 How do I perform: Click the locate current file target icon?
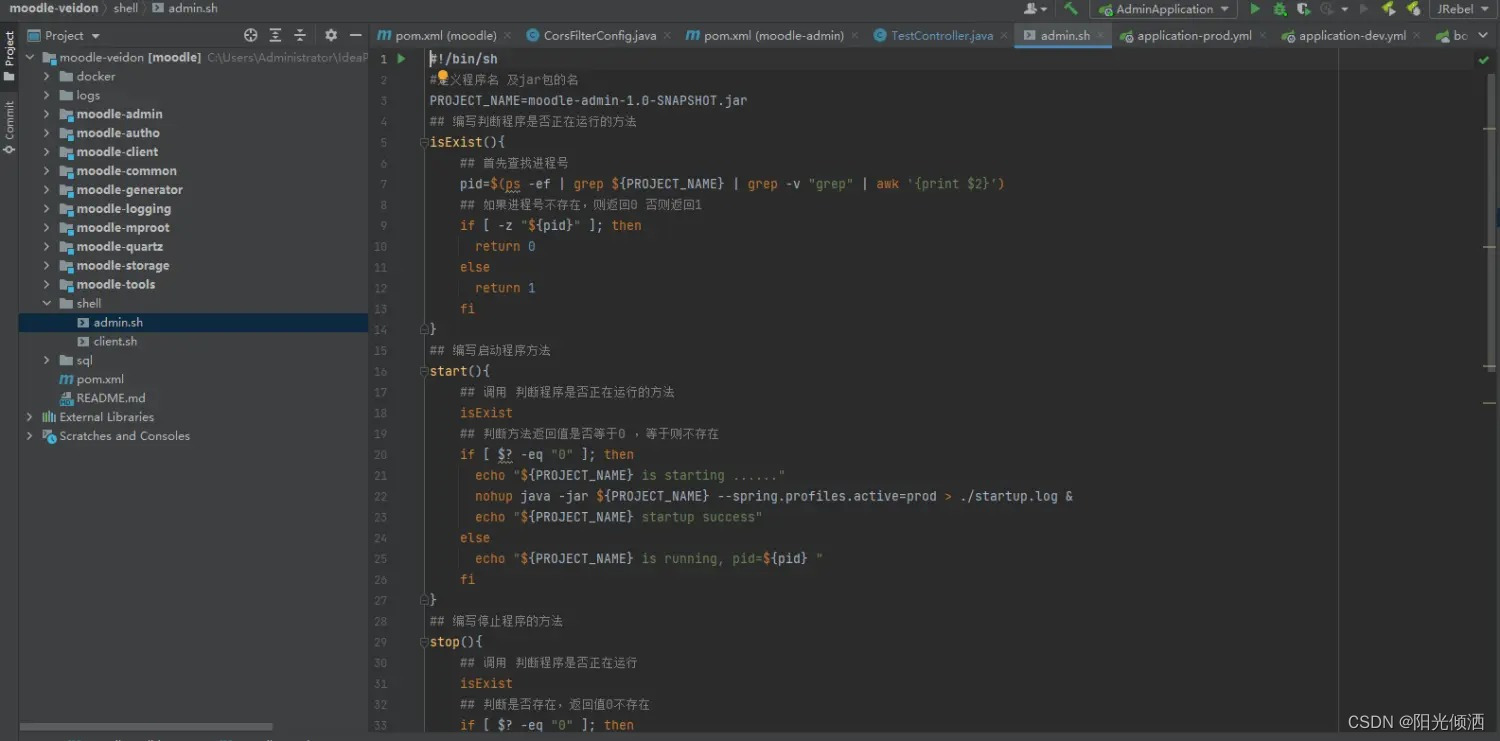pyautogui.click(x=251, y=35)
